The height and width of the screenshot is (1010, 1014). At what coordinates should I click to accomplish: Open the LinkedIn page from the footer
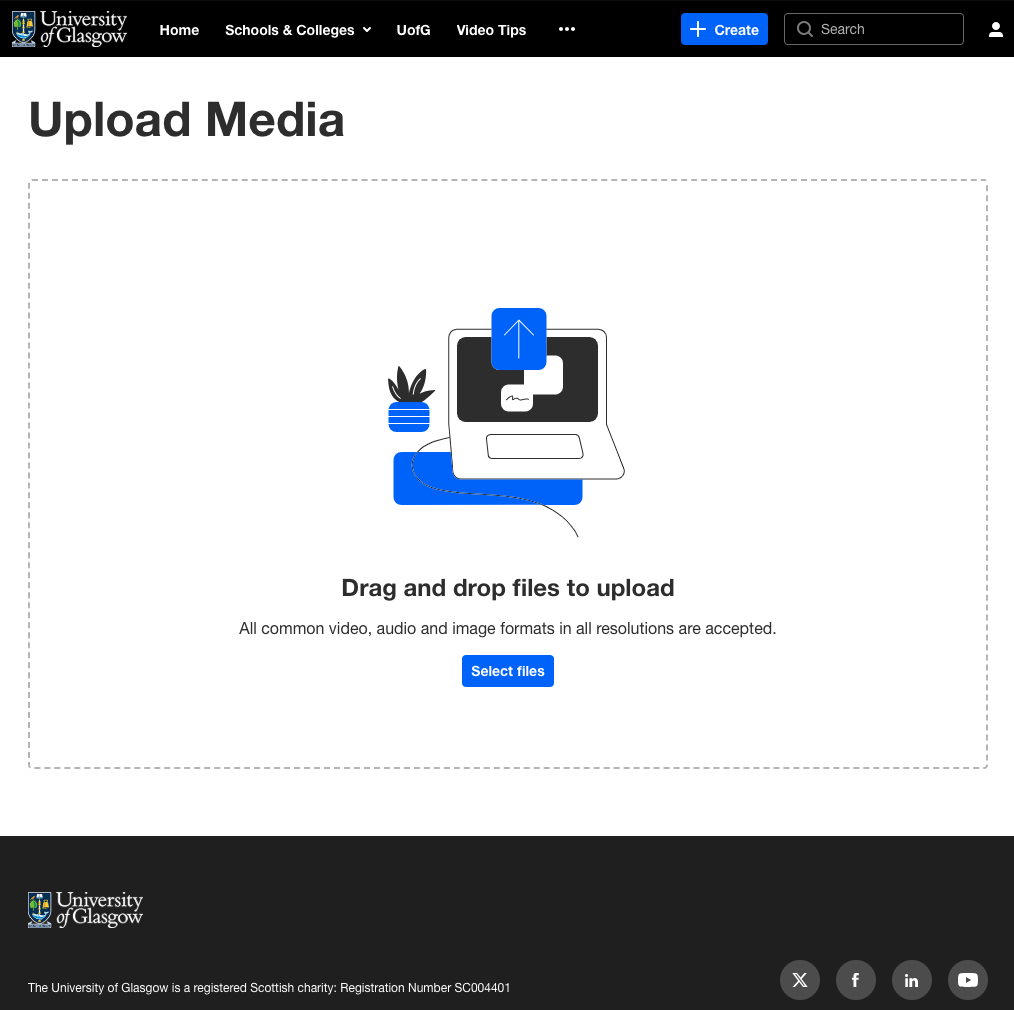pos(911,980)
